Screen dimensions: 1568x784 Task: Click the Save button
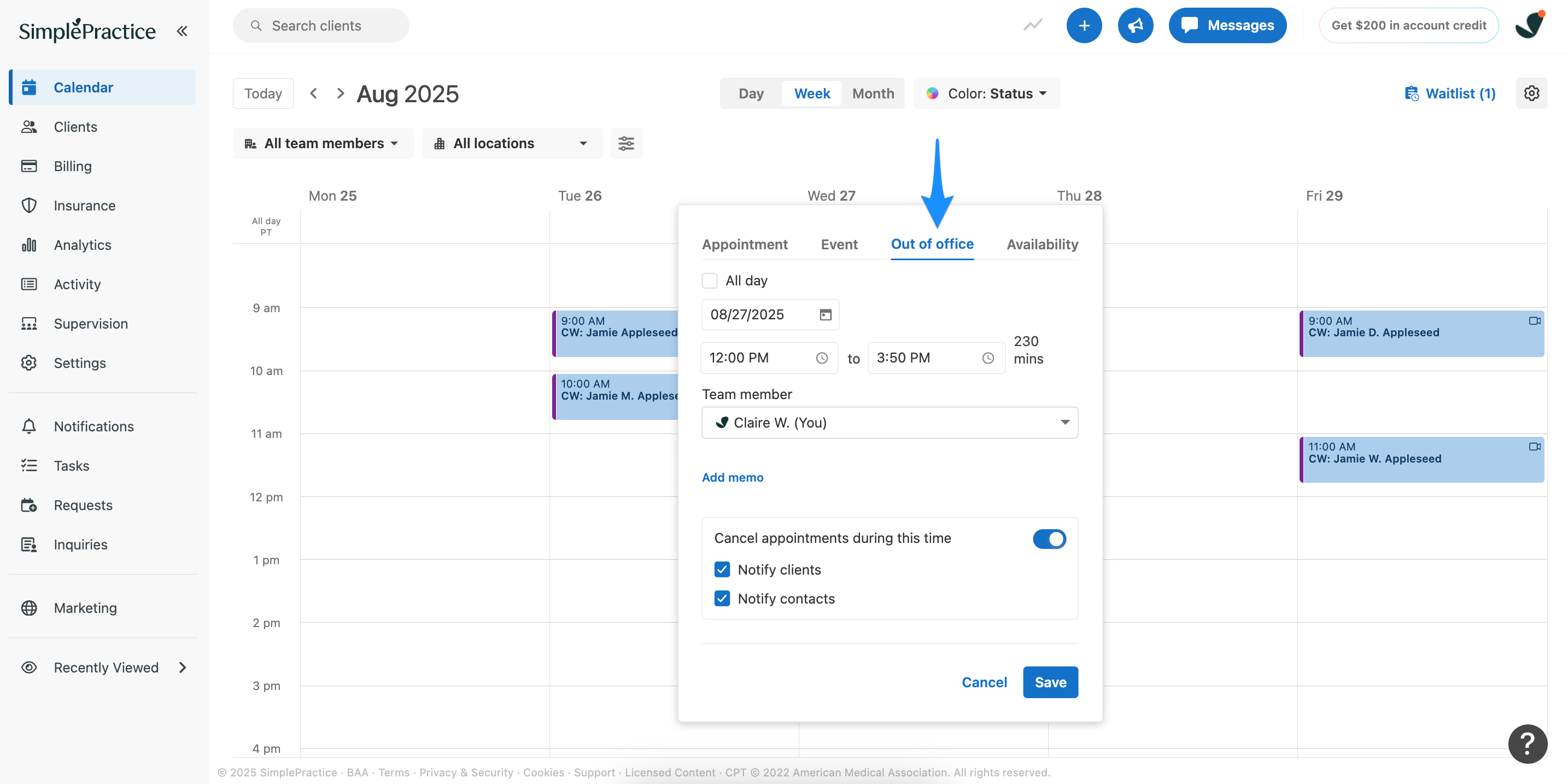tap(1050, 682)
